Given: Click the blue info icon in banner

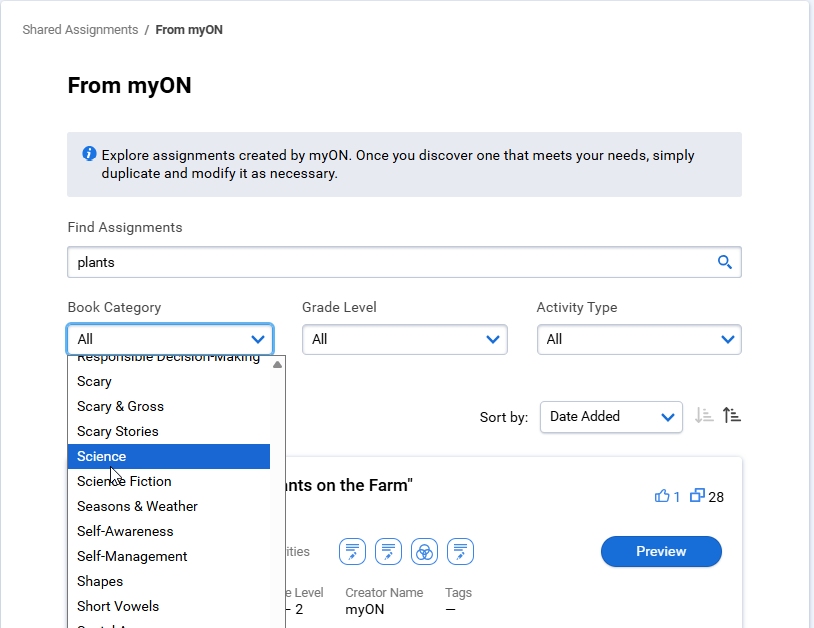Looking at the screenshot, I should [89, 154].
